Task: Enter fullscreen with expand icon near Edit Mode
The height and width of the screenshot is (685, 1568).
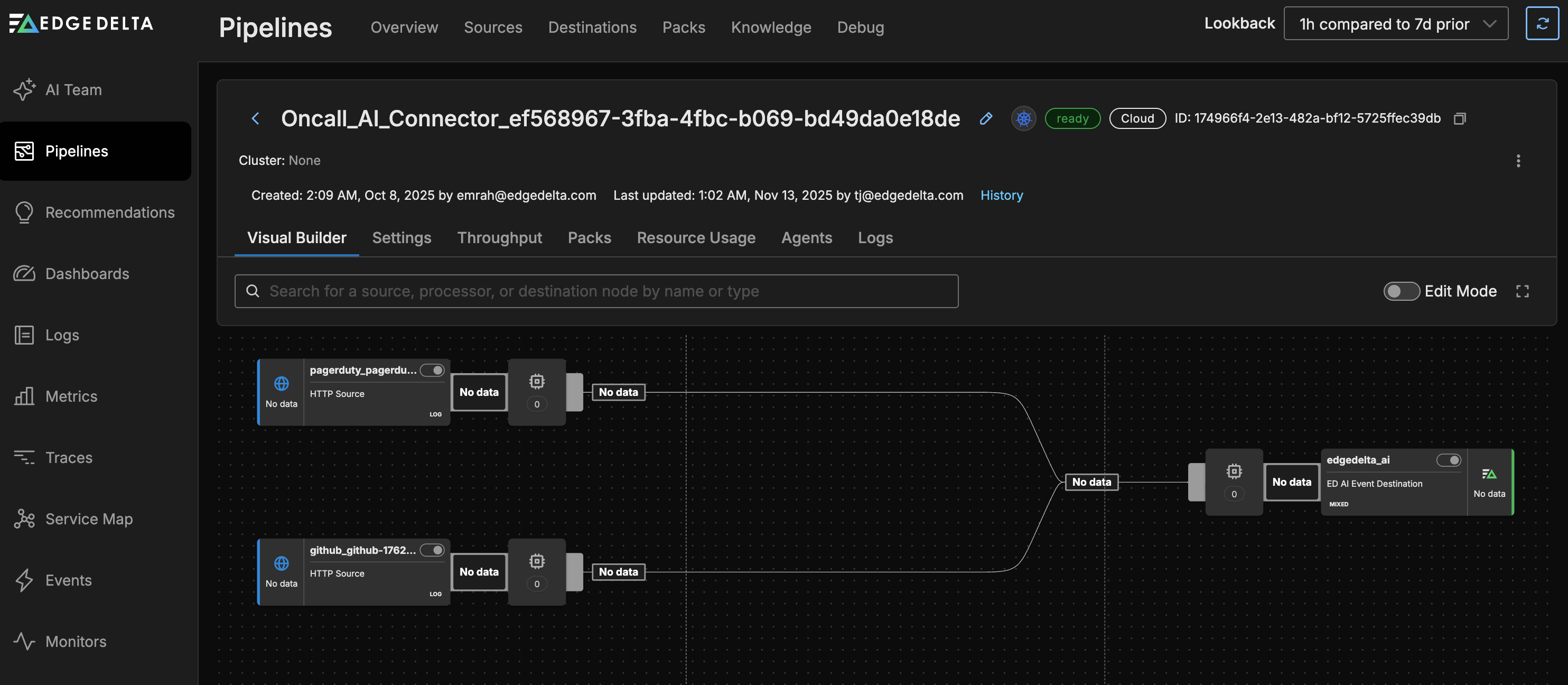Action: click(x=1523, y=291)
